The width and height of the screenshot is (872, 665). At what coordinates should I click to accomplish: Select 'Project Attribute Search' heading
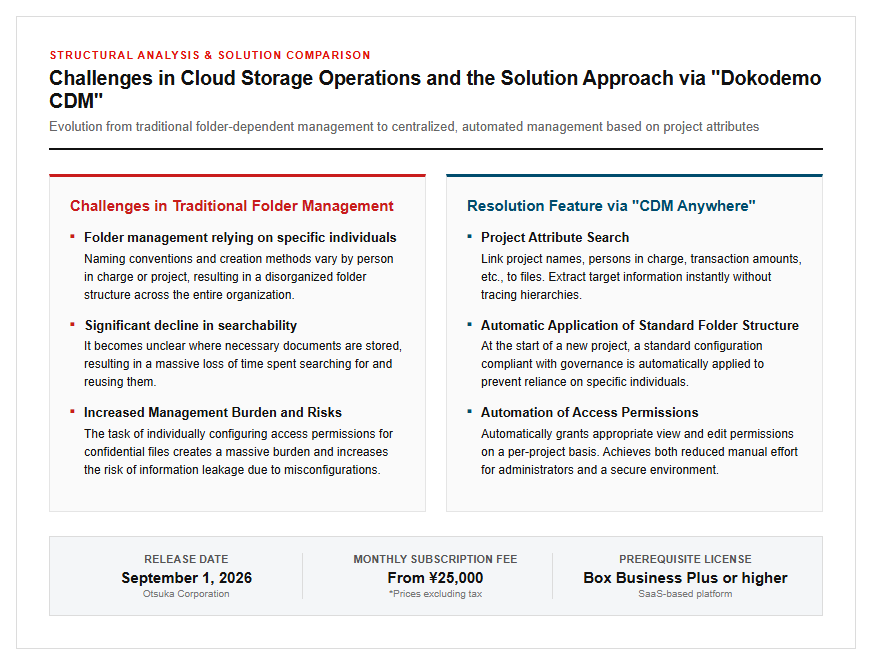coord(555,237)
